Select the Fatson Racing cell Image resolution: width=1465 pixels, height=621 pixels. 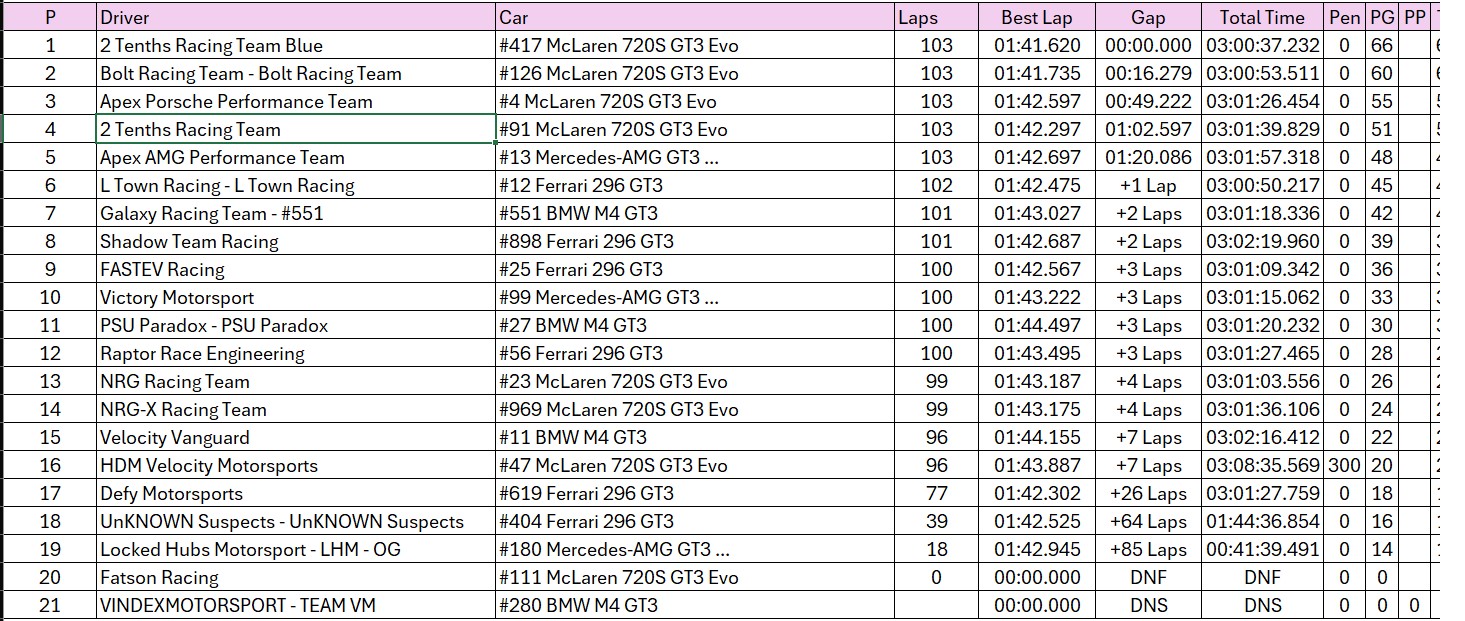296,577
